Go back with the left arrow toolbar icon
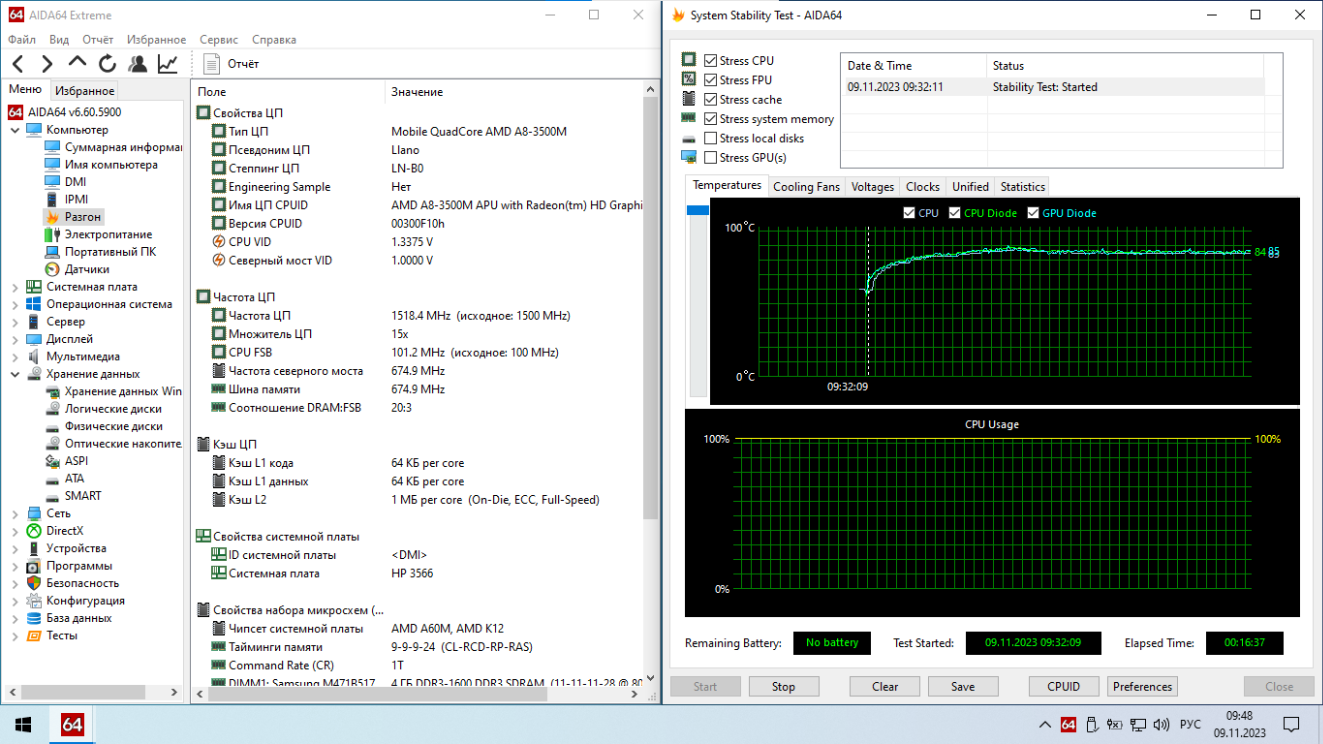1323x744 pixels. click(x=18, y=64)
